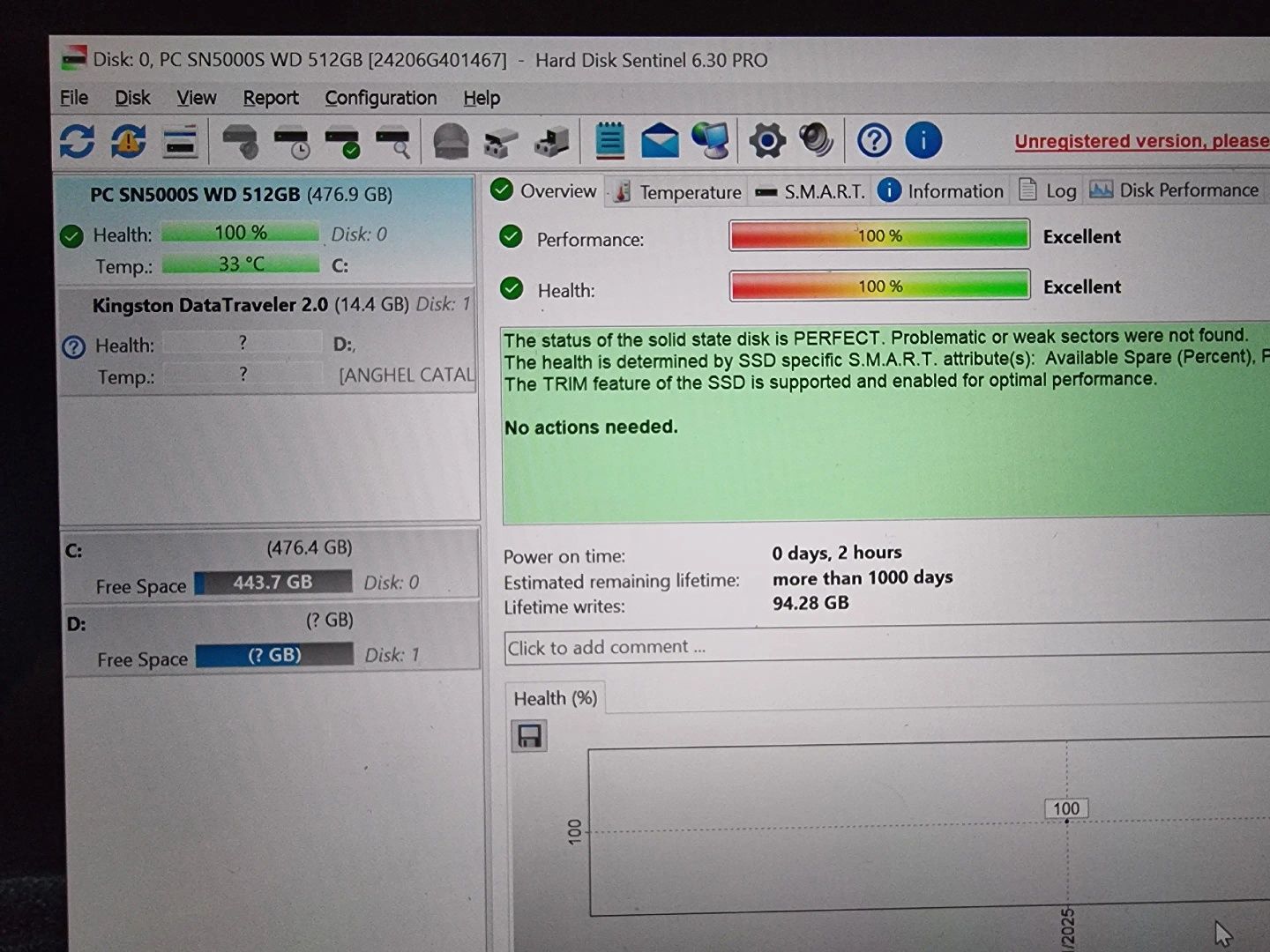Click green check icon beside Performance label
1270x952 pixels.
coord(511,236)
